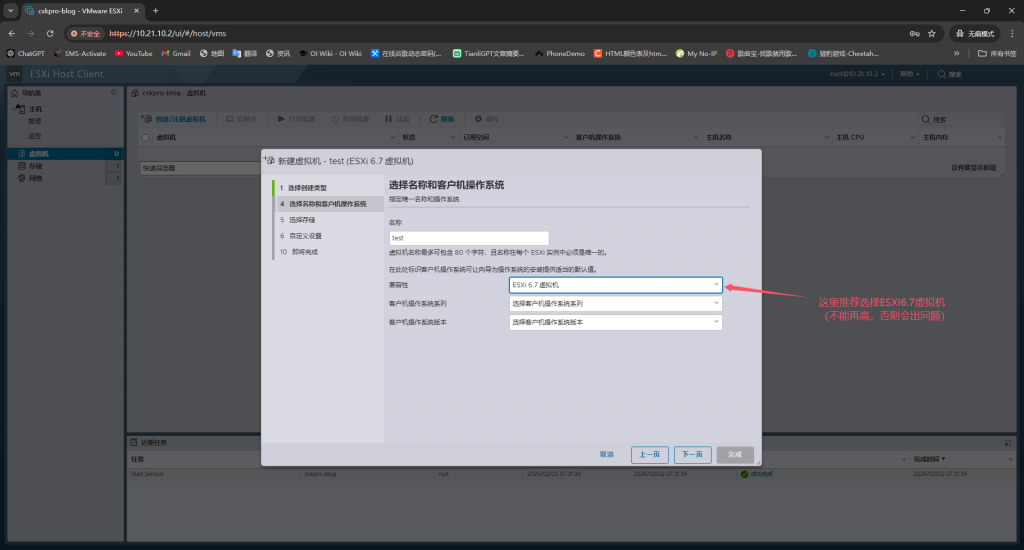
Task: Open the Gmail bookmark
Action: pyautogui.click(x=176, y=54)
